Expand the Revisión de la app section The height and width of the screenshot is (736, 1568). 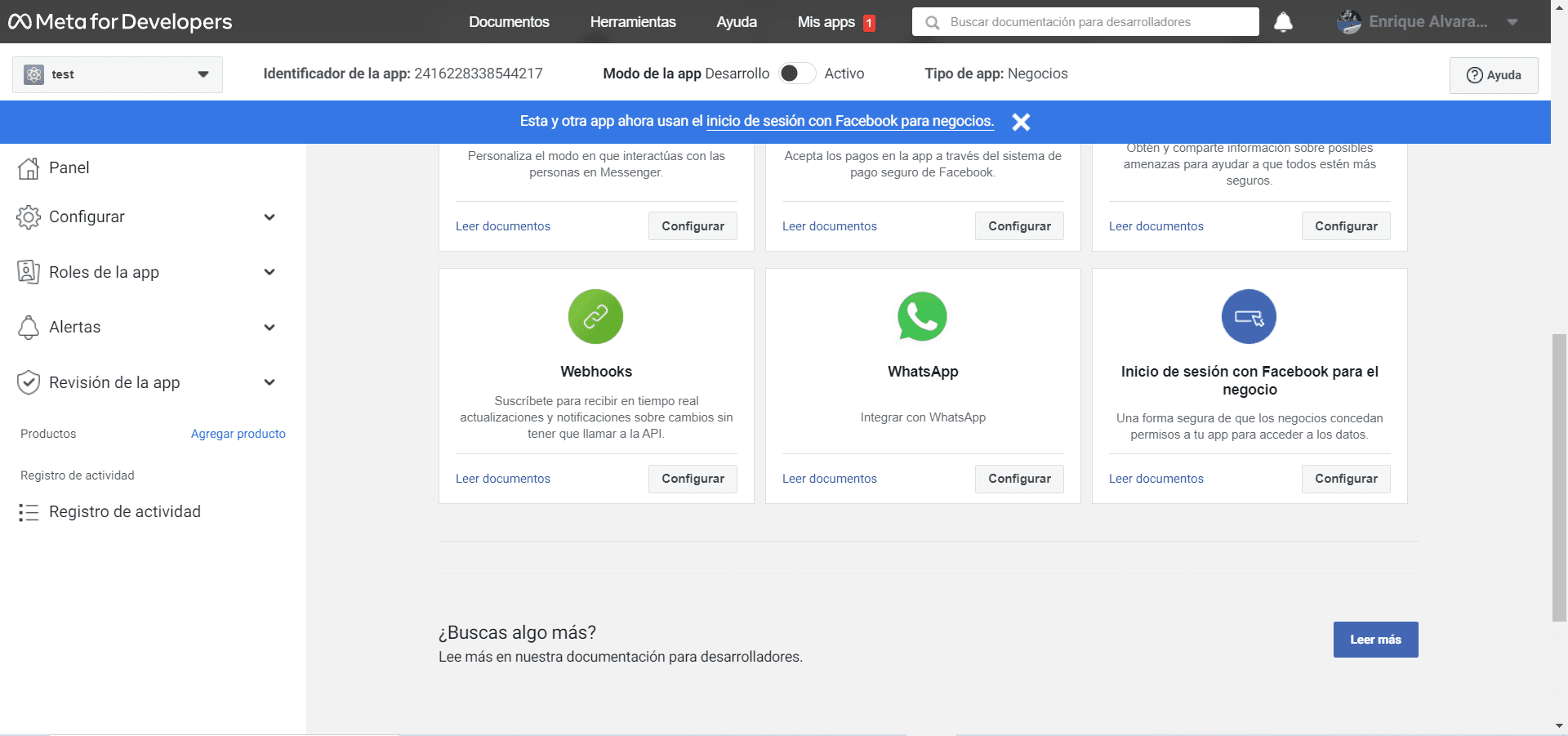[269, 382]
